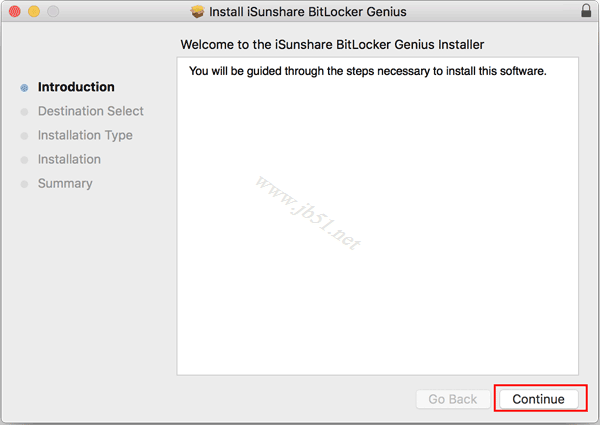Click the gray bullet beside Destination Select

[24, 112]
